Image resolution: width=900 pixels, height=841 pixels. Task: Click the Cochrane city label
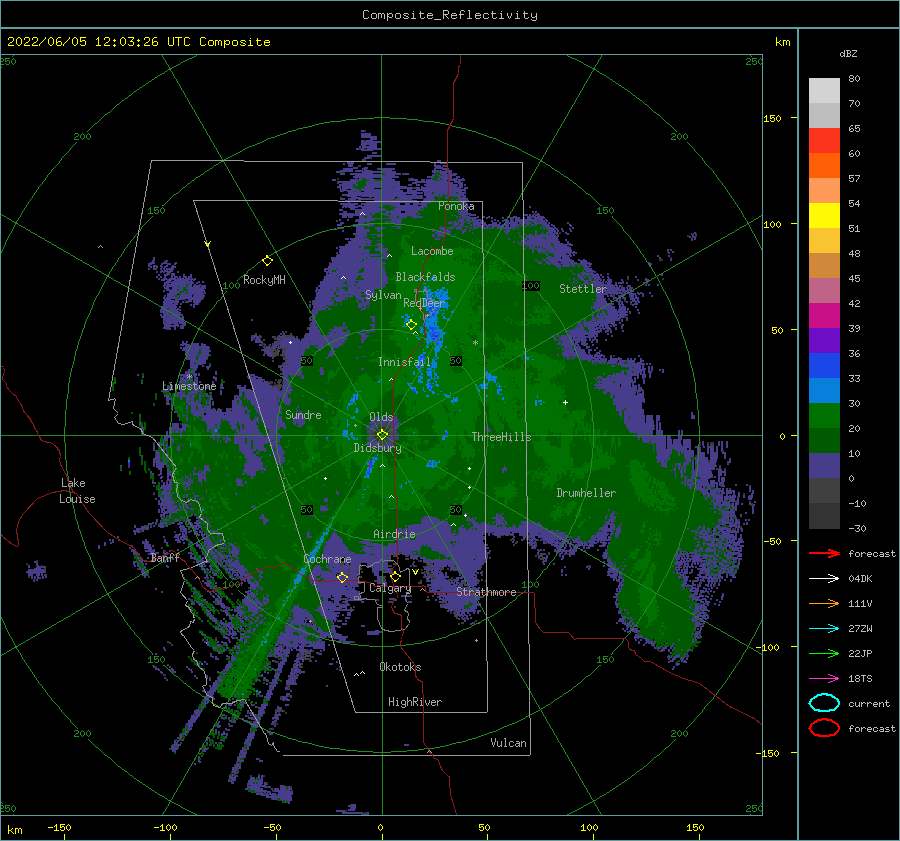tap(327, 559)
